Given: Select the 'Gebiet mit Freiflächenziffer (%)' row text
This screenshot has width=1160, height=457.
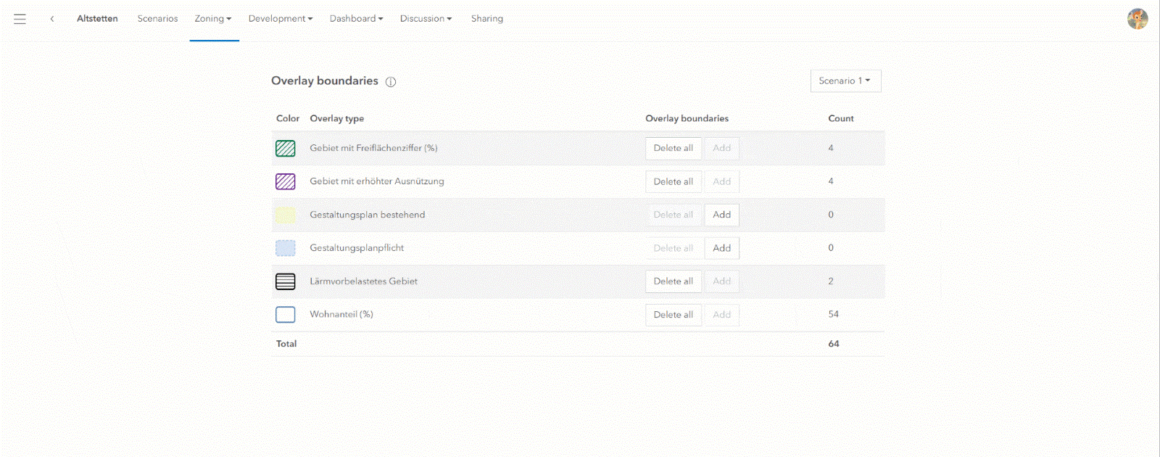Looking at the screenshot, I should point(374,148).
